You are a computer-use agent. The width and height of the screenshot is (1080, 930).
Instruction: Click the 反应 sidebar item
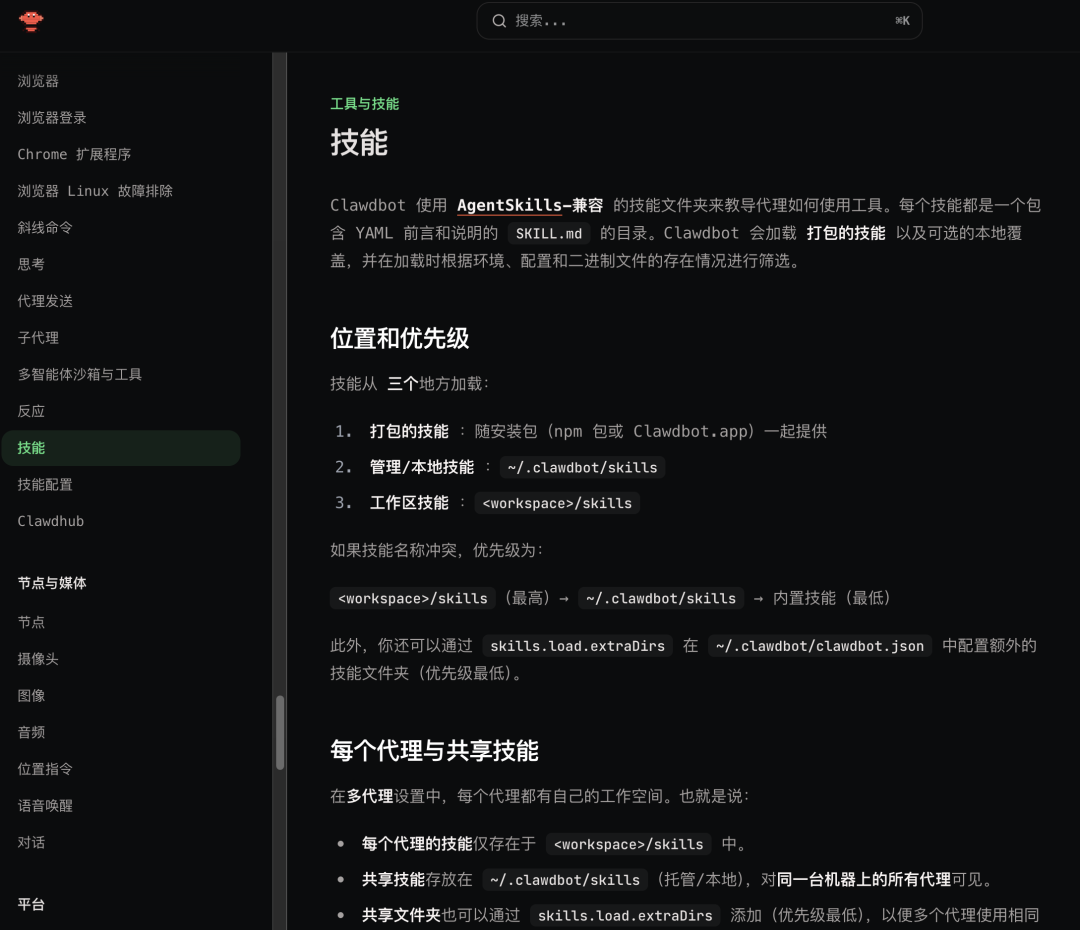coord(30,411)
